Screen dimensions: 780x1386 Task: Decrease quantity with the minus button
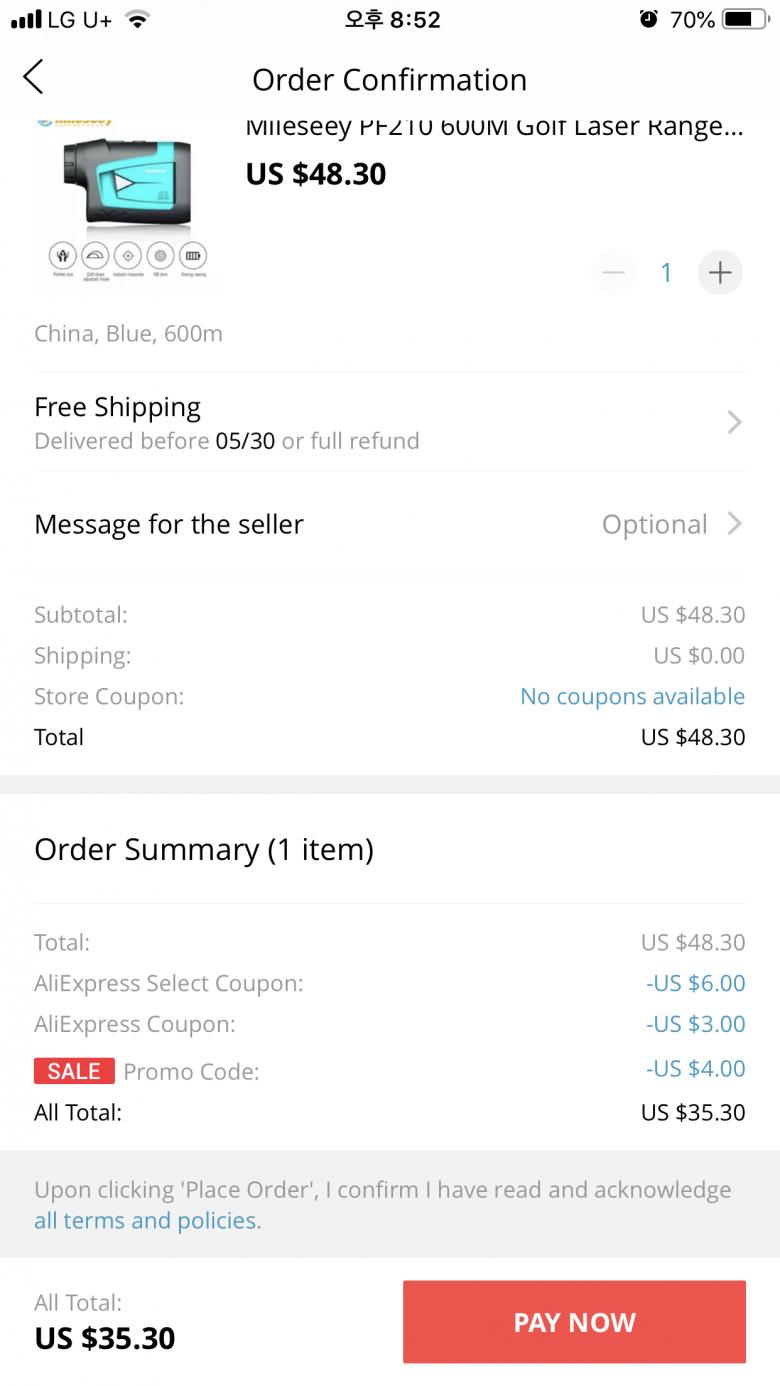pos(613,272)
